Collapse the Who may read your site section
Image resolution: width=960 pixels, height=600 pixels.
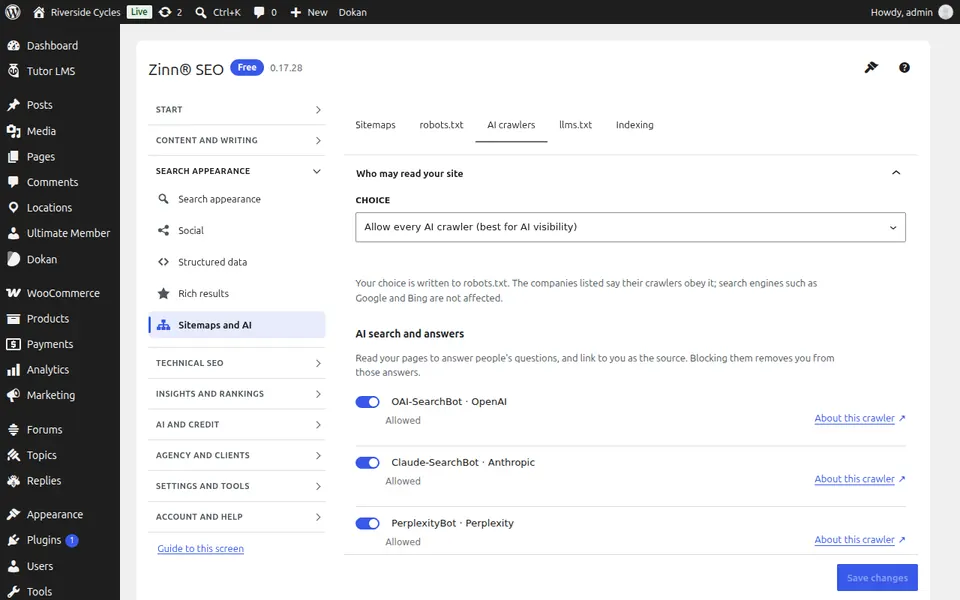pyautogui.click(x=896, y=173)
